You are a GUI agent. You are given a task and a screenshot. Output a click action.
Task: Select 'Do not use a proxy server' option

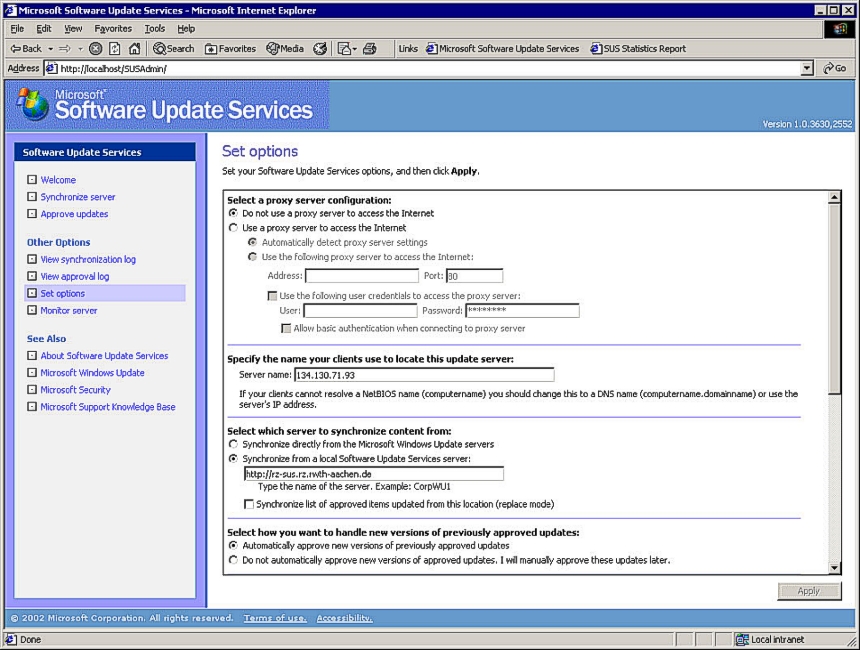click(x=233, y=213)
